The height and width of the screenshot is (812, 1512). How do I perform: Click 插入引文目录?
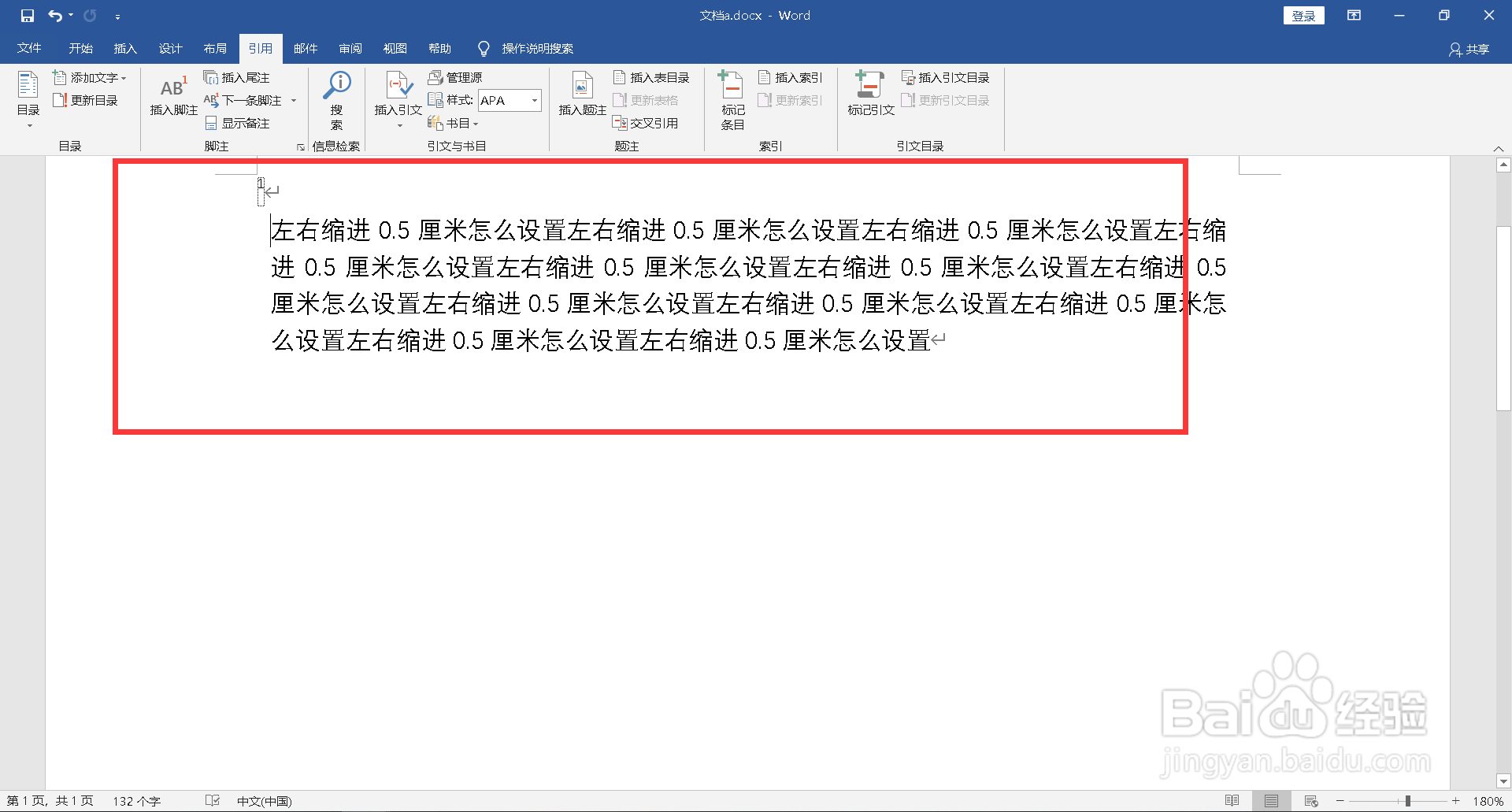pos(946,77)
